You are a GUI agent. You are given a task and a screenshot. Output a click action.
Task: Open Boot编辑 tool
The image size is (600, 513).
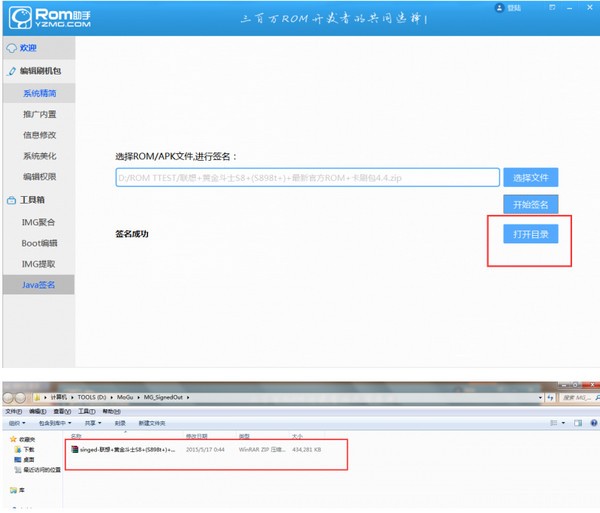(39, 243)
